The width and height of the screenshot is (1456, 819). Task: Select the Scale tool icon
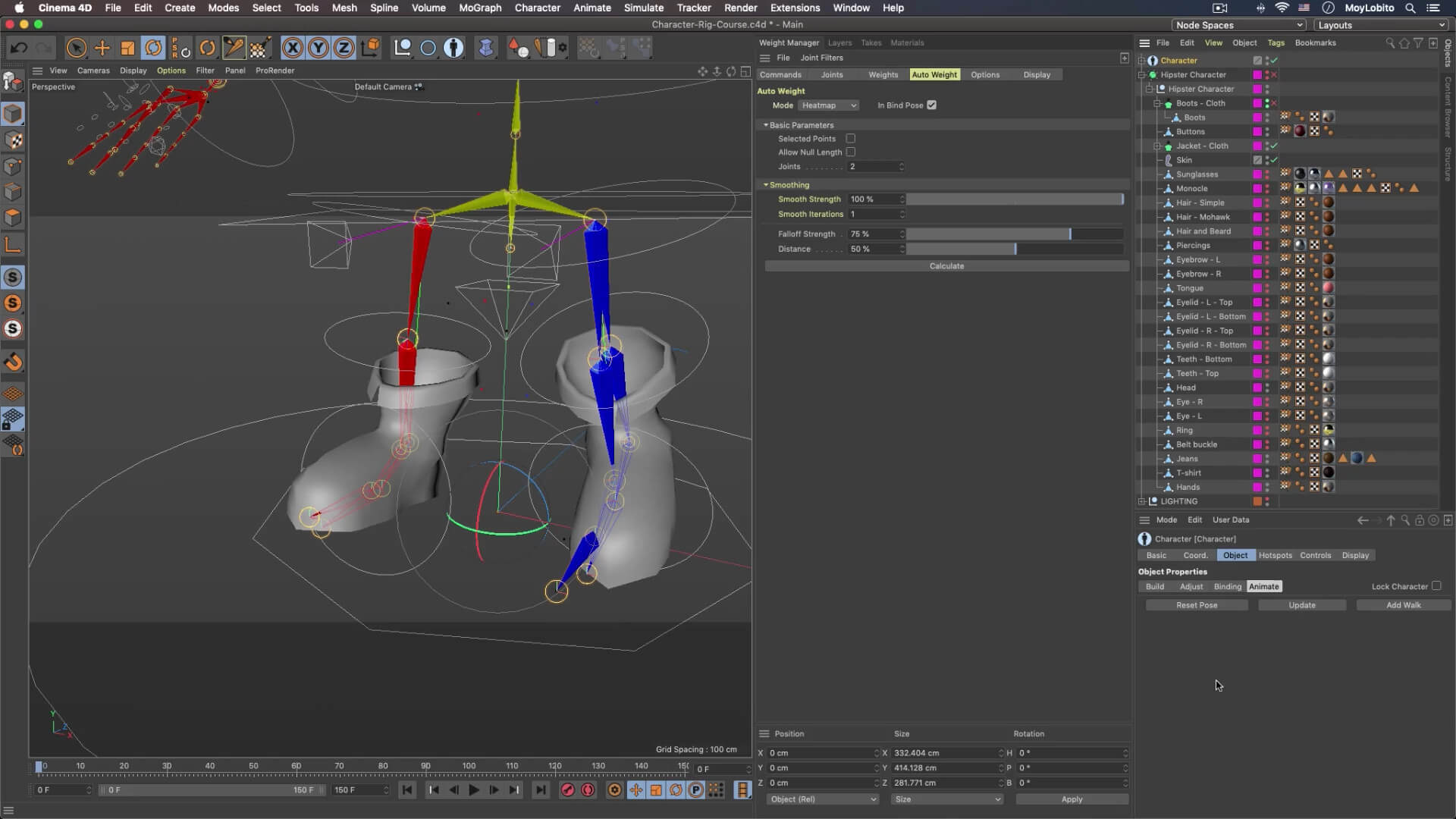click(127, 47)
